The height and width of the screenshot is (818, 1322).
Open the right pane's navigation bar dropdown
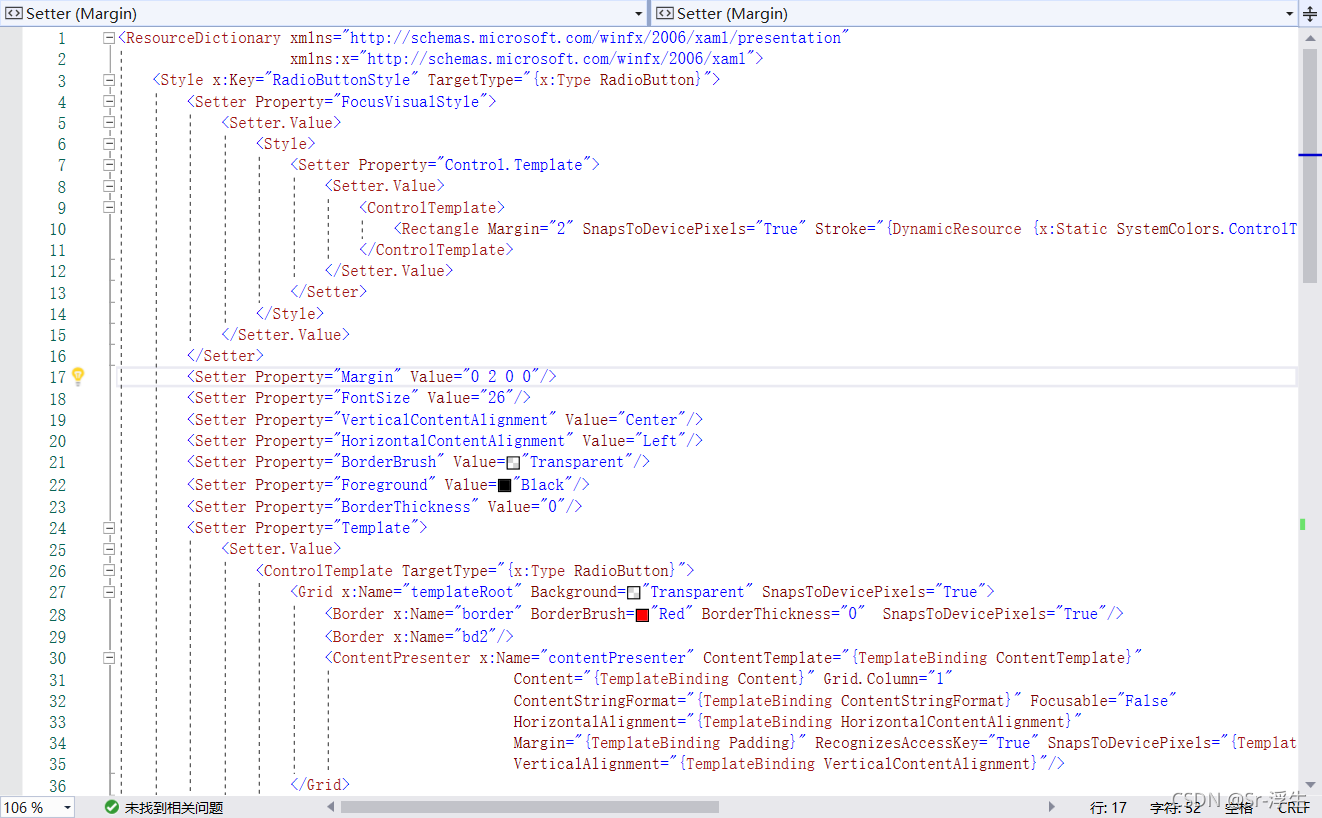(x=1290, y=13)
